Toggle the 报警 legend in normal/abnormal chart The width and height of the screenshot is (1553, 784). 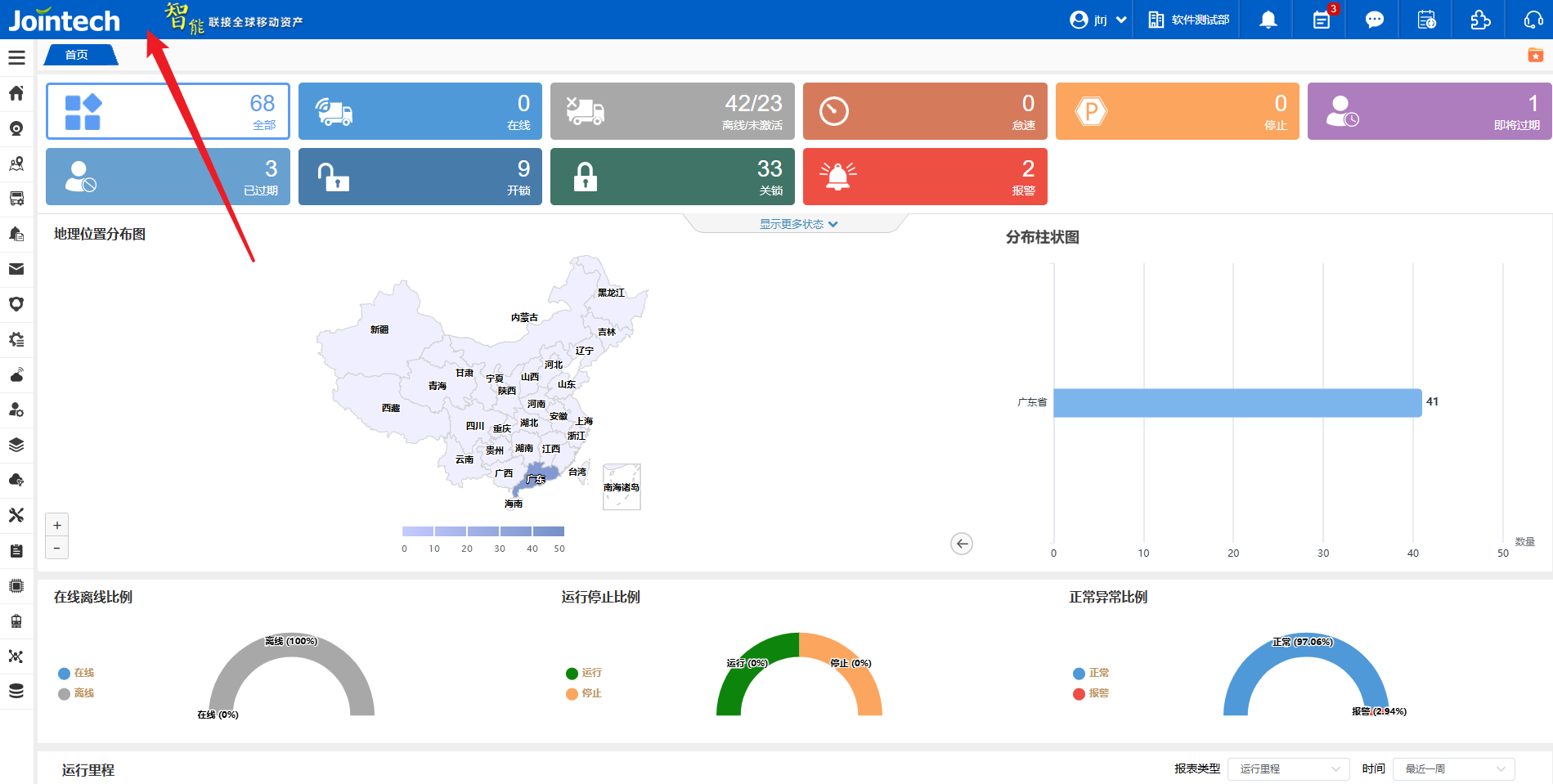(1091, 693)
